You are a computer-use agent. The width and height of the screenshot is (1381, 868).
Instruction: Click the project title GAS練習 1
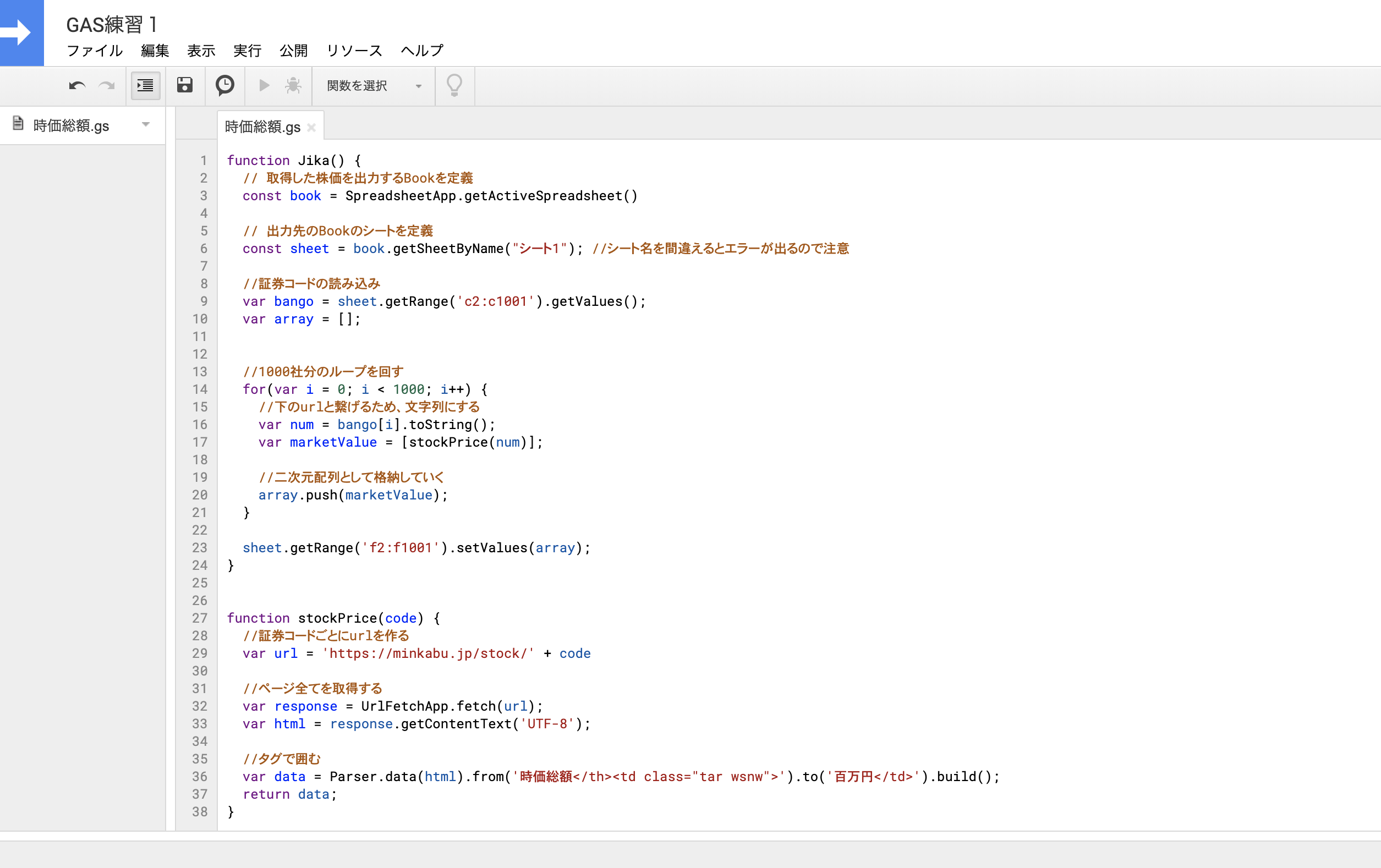pos(112,25)
